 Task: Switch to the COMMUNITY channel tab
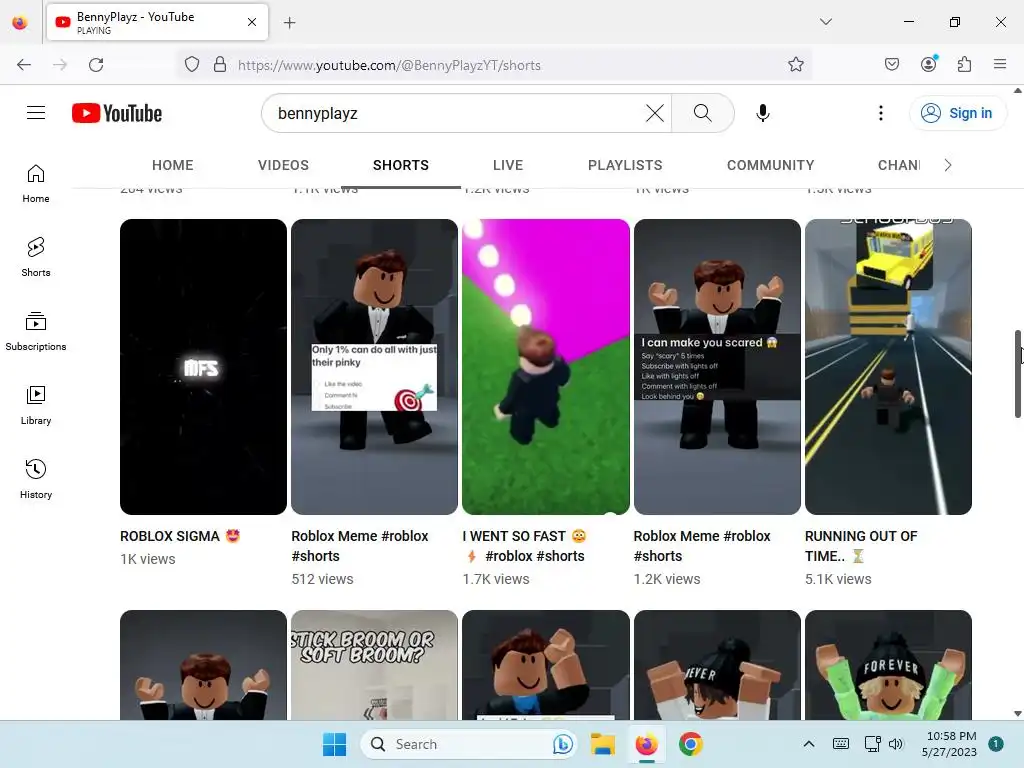[771, 165]
